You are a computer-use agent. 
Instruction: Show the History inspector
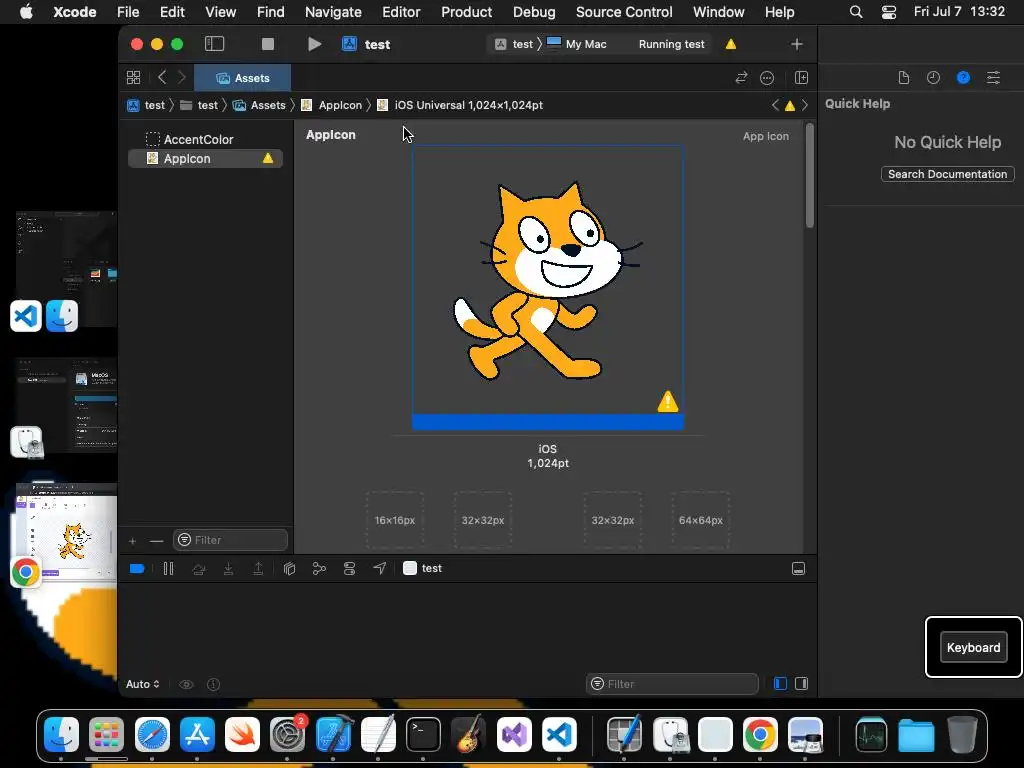click(933, 78)
